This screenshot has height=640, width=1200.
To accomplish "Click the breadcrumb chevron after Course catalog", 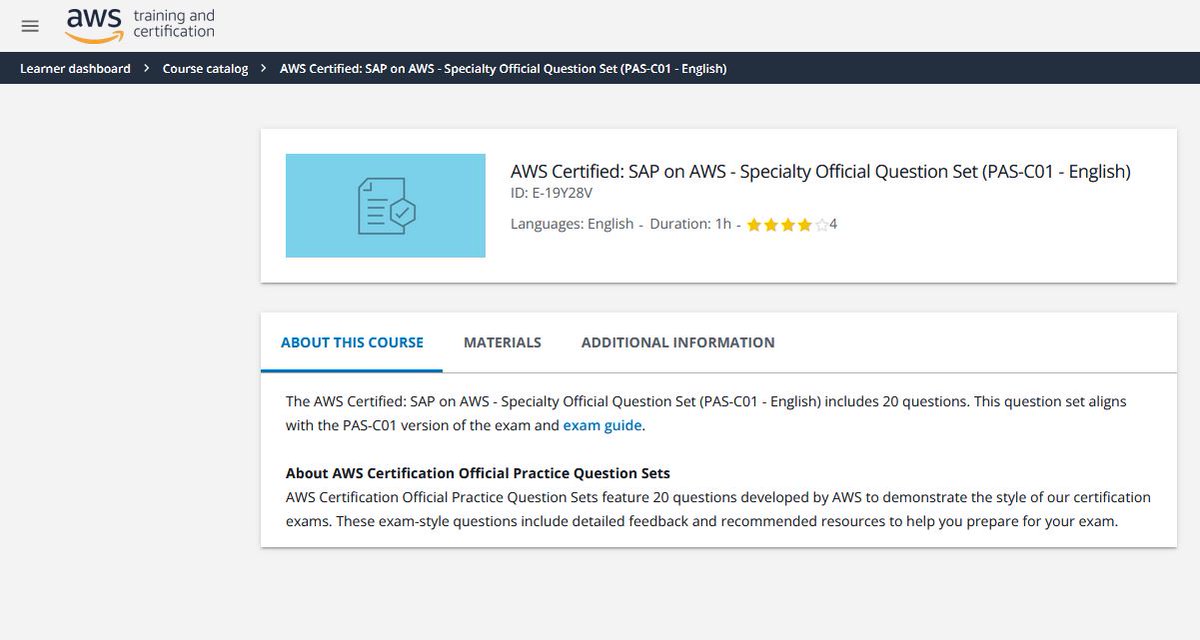I will (x=263, y=69).
